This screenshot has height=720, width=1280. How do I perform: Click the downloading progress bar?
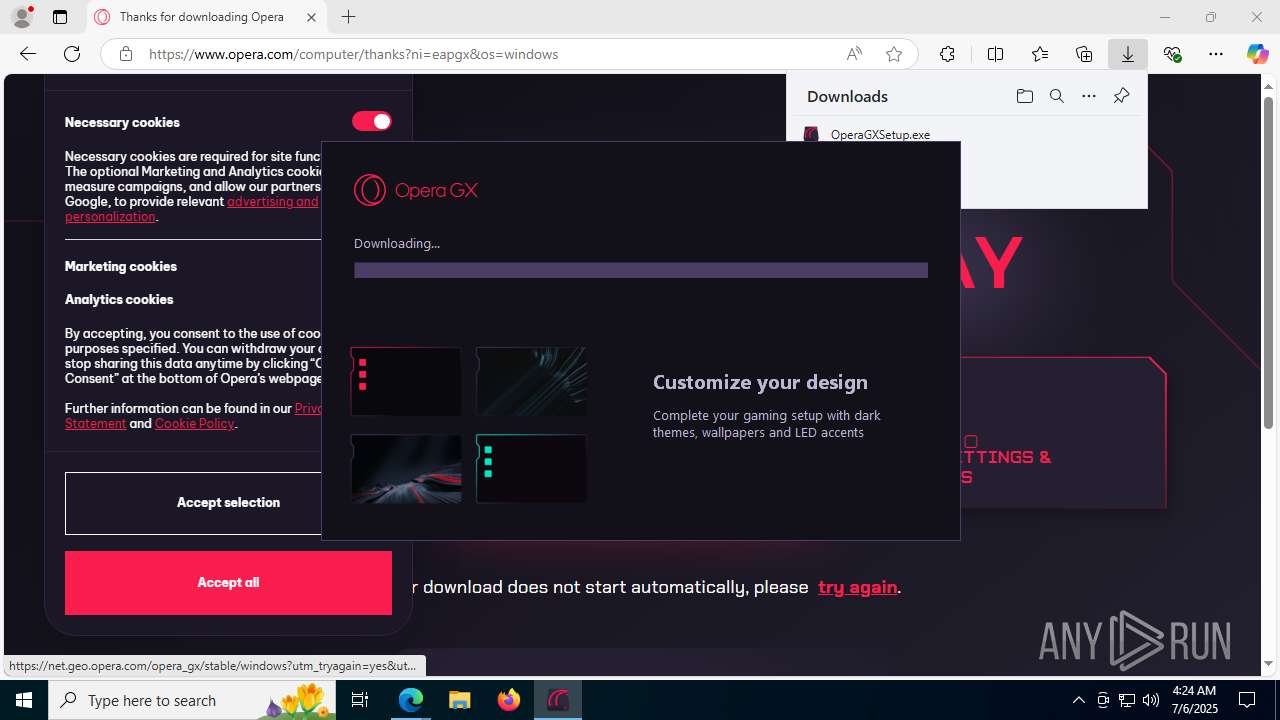click(x=641, y=270)
